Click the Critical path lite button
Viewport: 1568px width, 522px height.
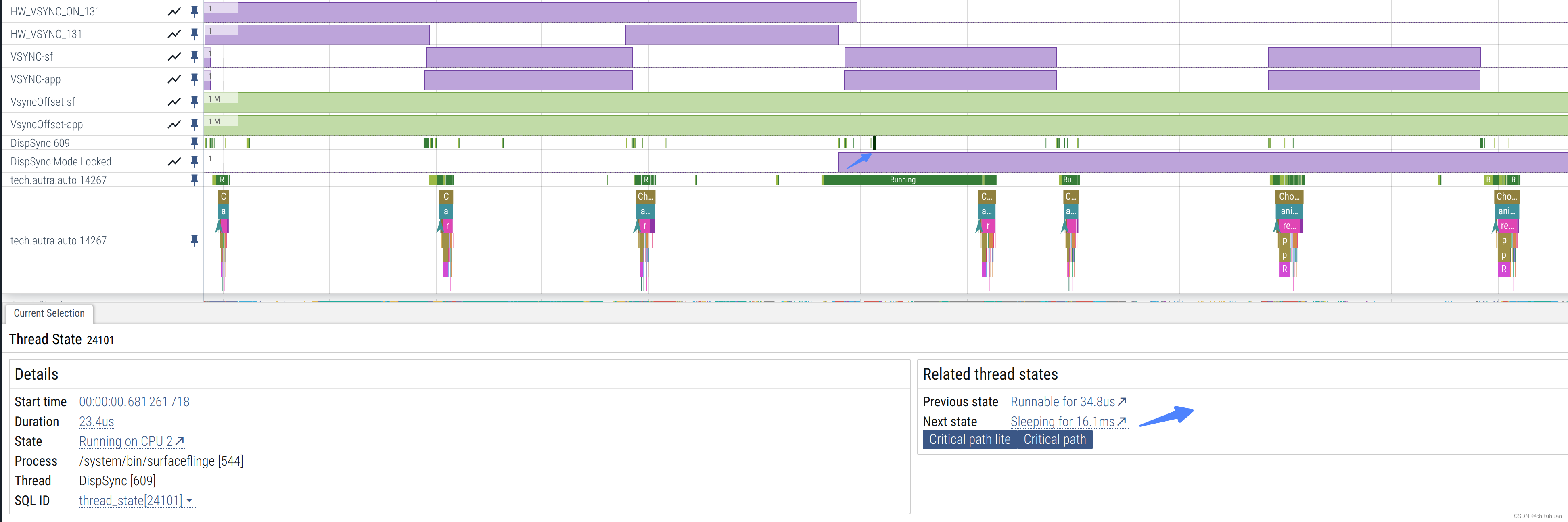pyautogui.click(x=969, y=440)
